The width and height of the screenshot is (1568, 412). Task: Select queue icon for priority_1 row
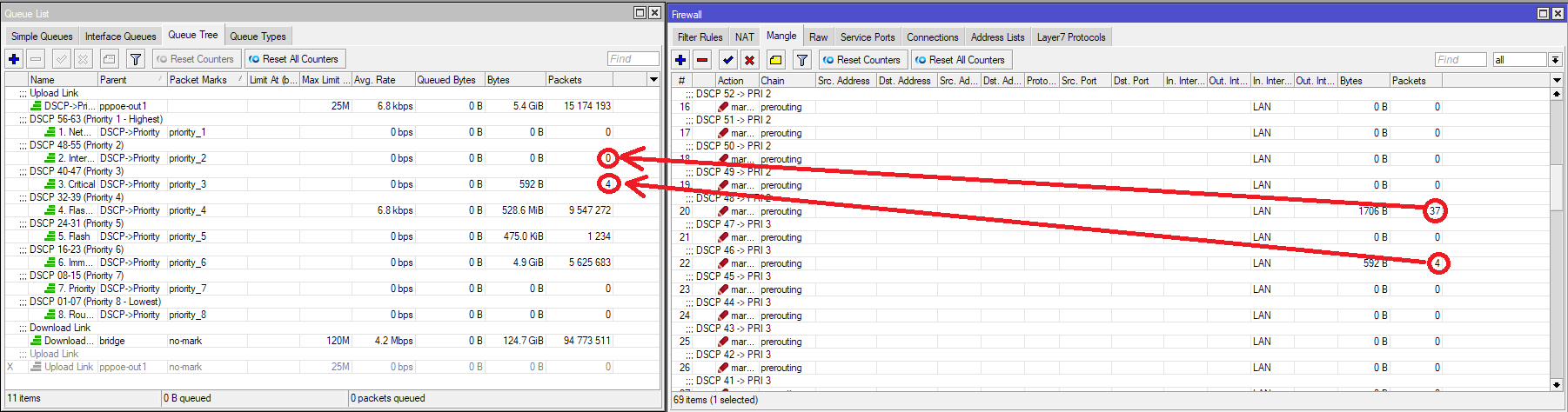click(x=50, y=132)
